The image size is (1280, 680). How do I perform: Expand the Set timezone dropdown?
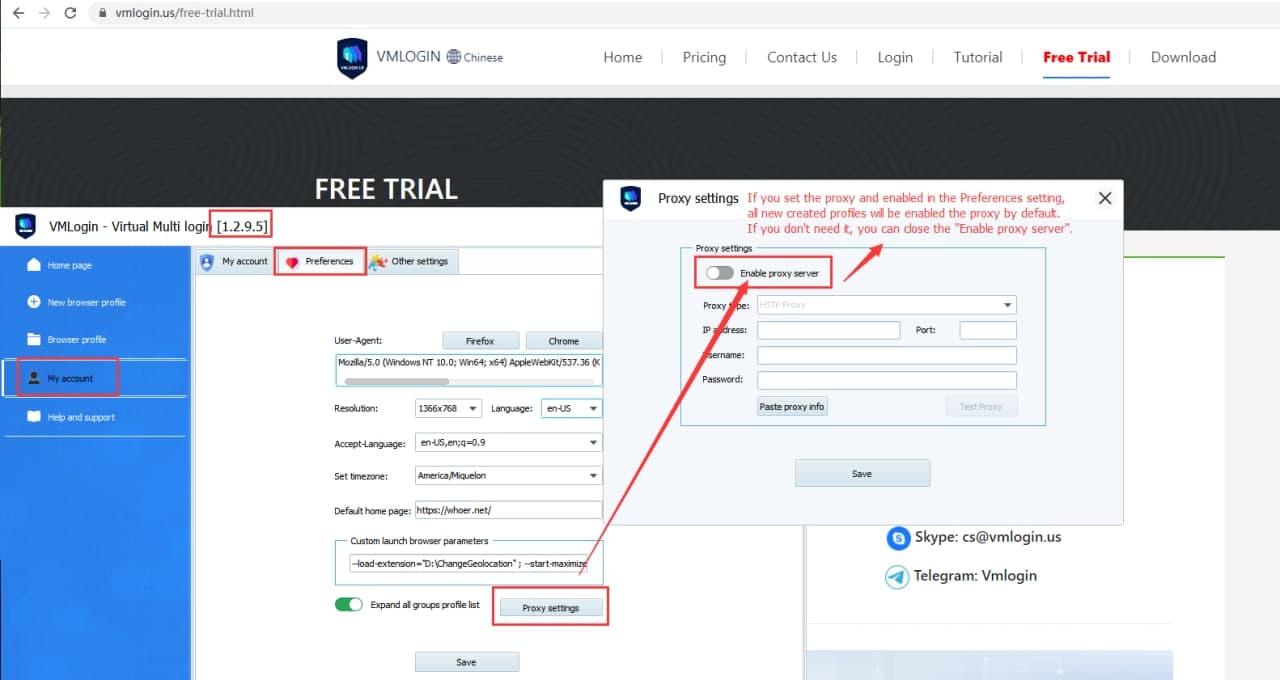[x=508, y=476]
